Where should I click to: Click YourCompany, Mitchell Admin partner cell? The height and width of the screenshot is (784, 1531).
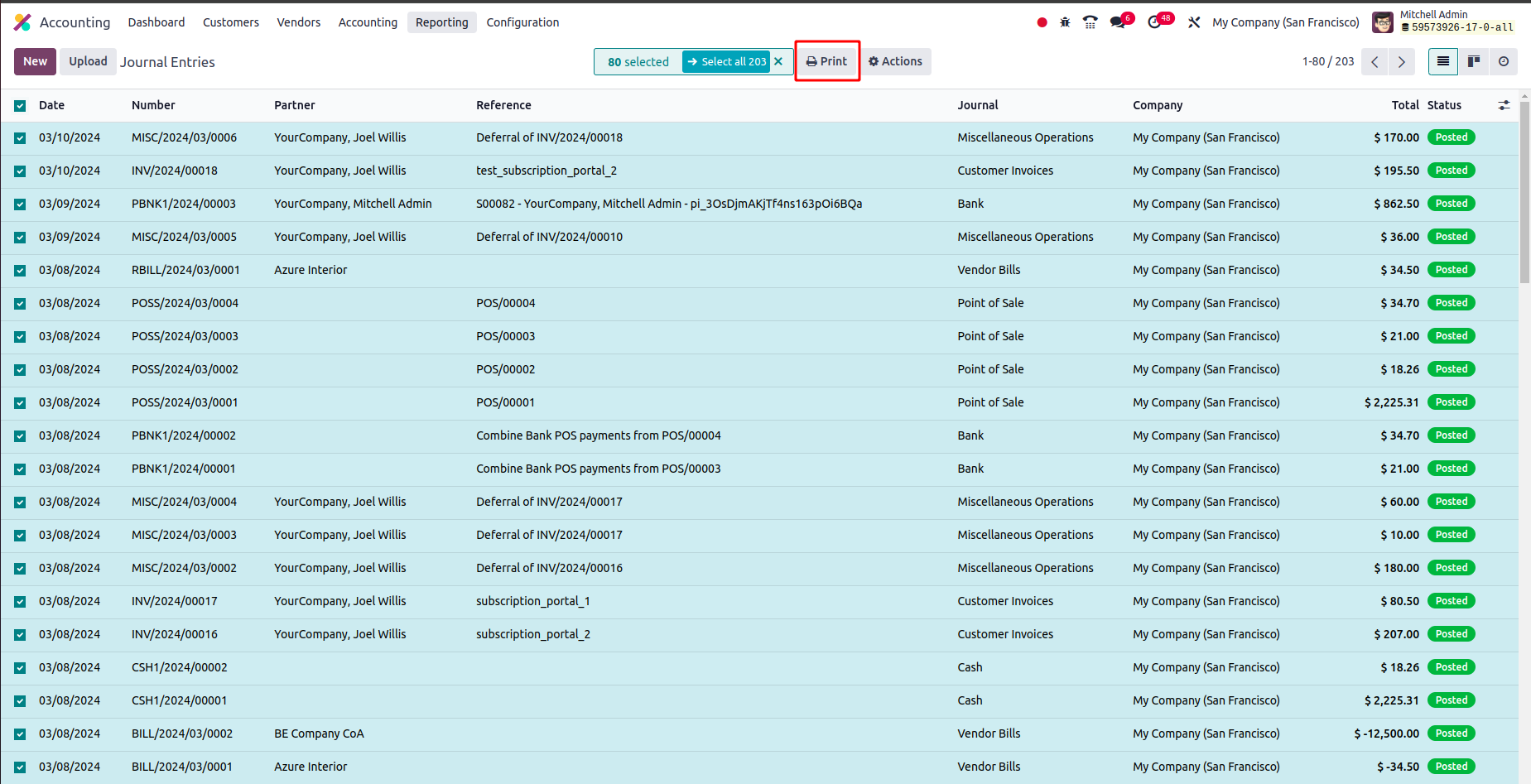[353, 204]
